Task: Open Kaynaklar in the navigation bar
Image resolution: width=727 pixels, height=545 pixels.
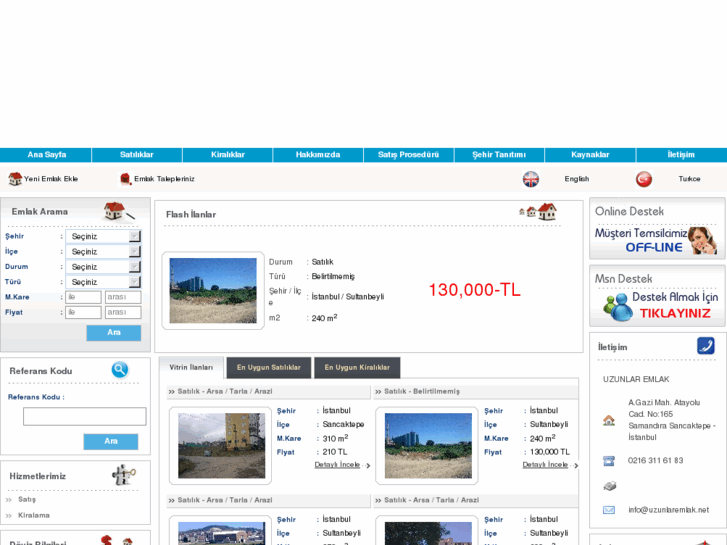Action: pos(590,155)
